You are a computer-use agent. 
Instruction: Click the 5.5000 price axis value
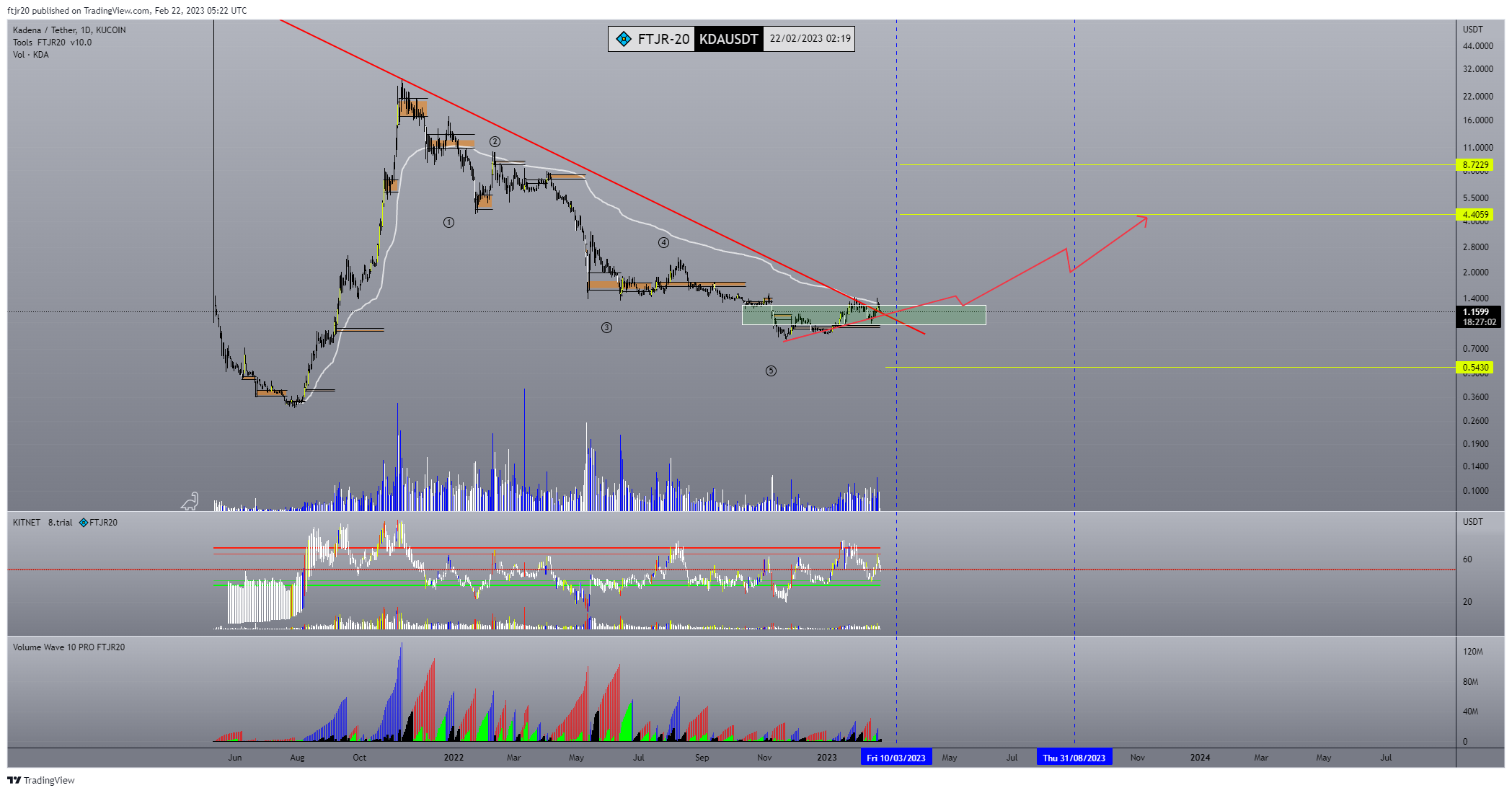[x=1475, y=198]
